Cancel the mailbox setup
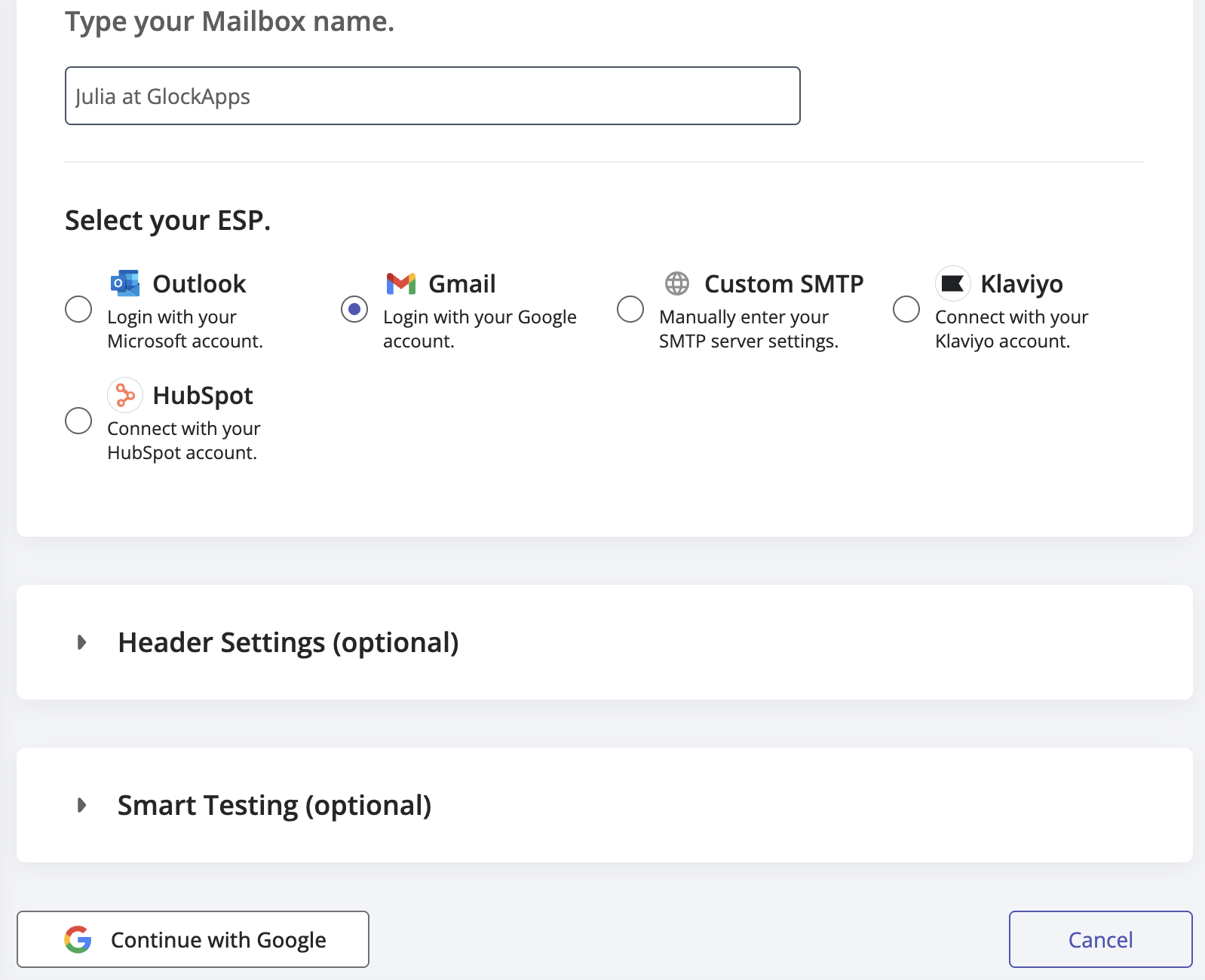The height and width of the screenshot is (980, 1205). click(1101, 939)
